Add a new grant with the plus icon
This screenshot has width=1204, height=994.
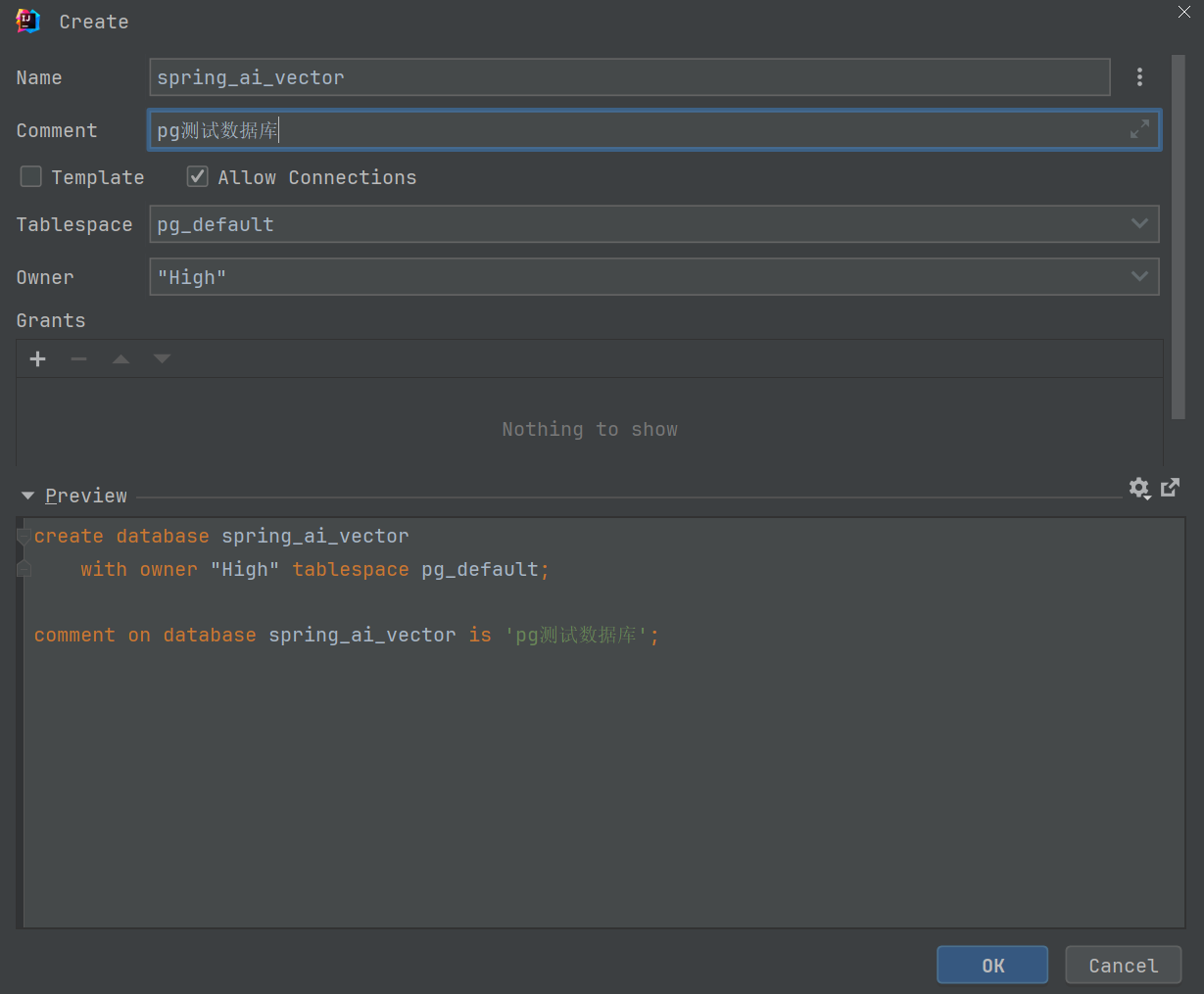click(38, 359)
